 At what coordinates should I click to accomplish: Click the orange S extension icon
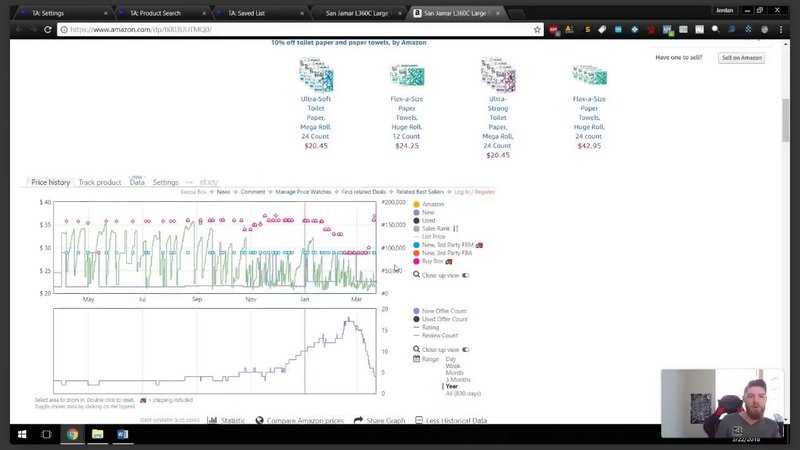pyautogui.click(x=587, y=30)
